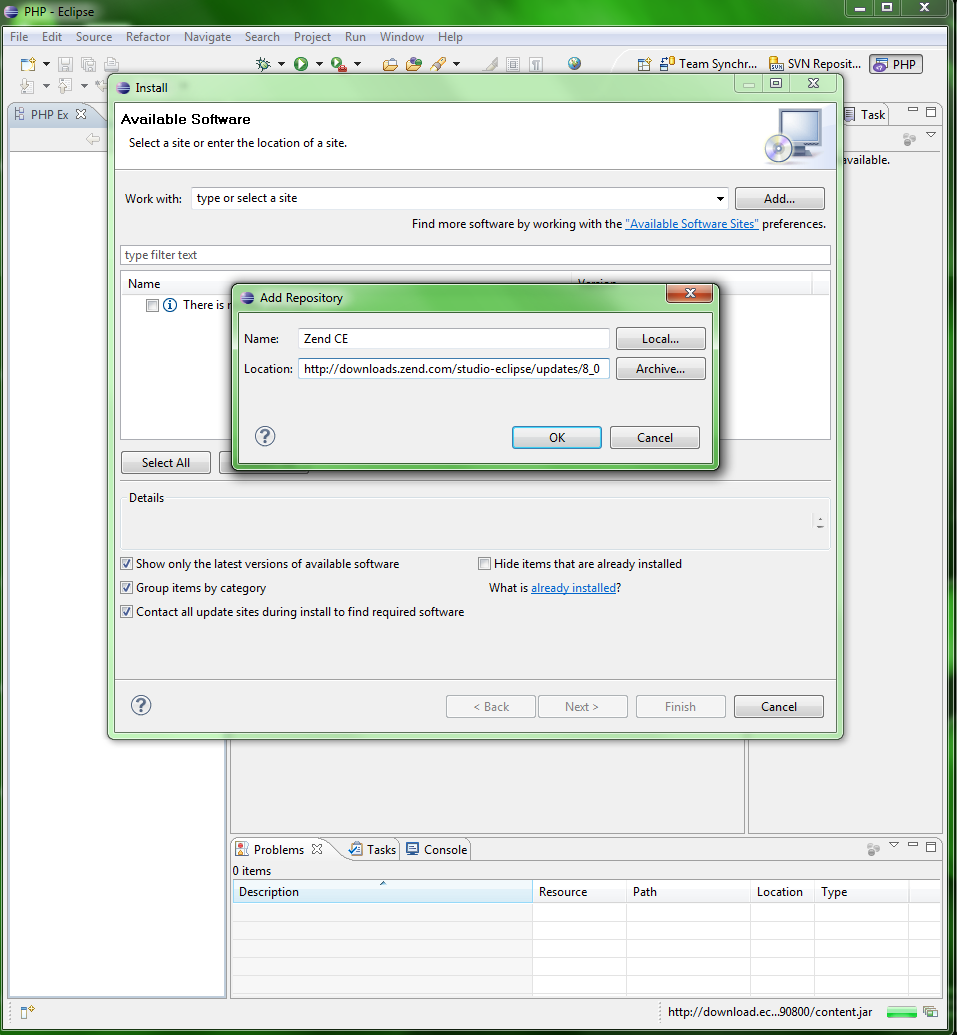Click the Open Task folder icon
This screenshot has height=1035, width=957.
pos(414,64)
